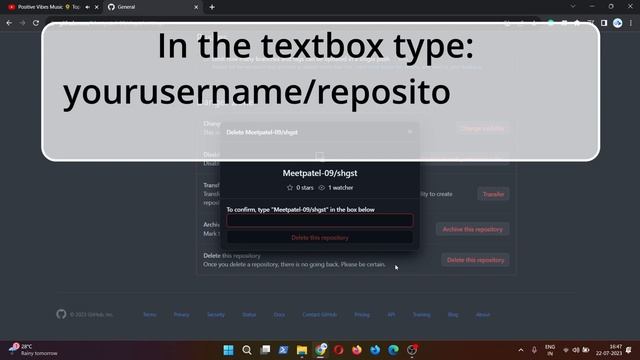640x360 pixels.
Task: Open the Windows Start menu
Action: 229,350
